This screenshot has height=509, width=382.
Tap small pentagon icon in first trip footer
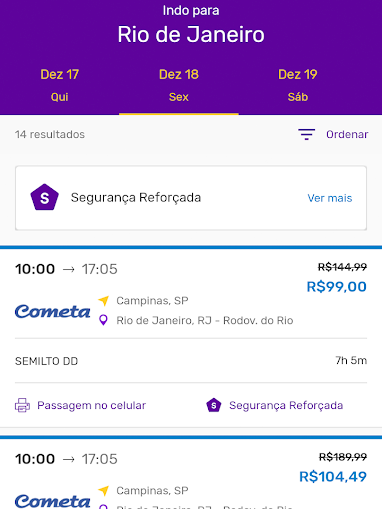pos(214,405)
